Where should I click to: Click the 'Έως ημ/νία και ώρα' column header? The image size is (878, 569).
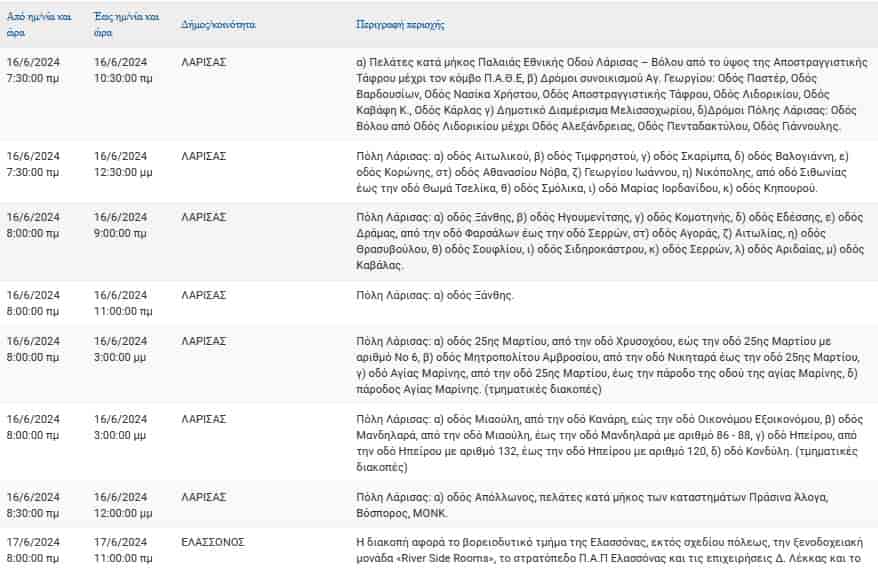click(126, 24)
